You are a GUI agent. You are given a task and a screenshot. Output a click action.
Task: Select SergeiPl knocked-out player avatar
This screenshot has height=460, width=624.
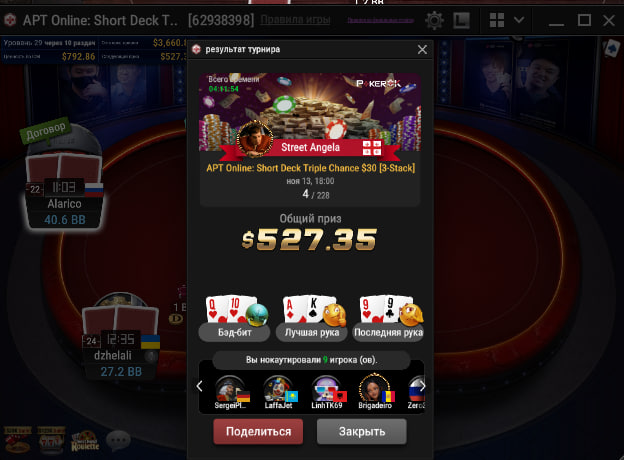pos(230,389)
